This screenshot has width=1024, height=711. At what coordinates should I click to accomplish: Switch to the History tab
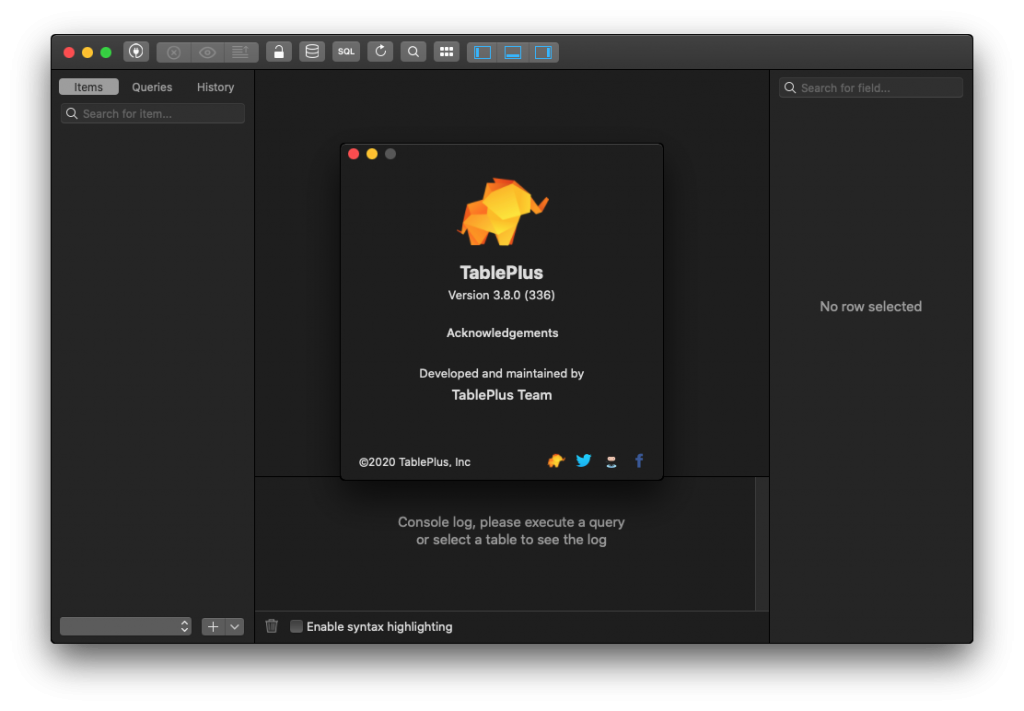coord(216,87)
